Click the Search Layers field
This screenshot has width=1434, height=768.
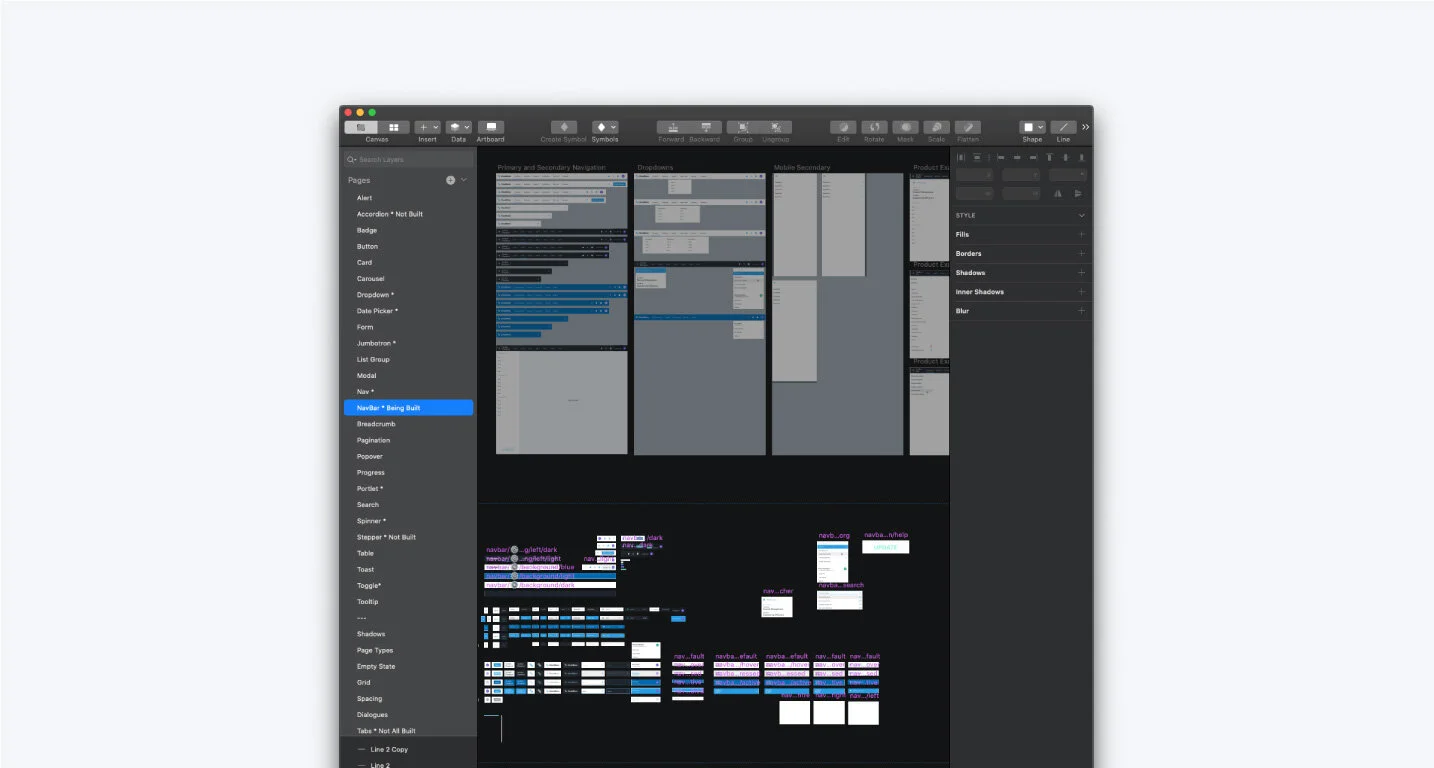click(407, 158)
